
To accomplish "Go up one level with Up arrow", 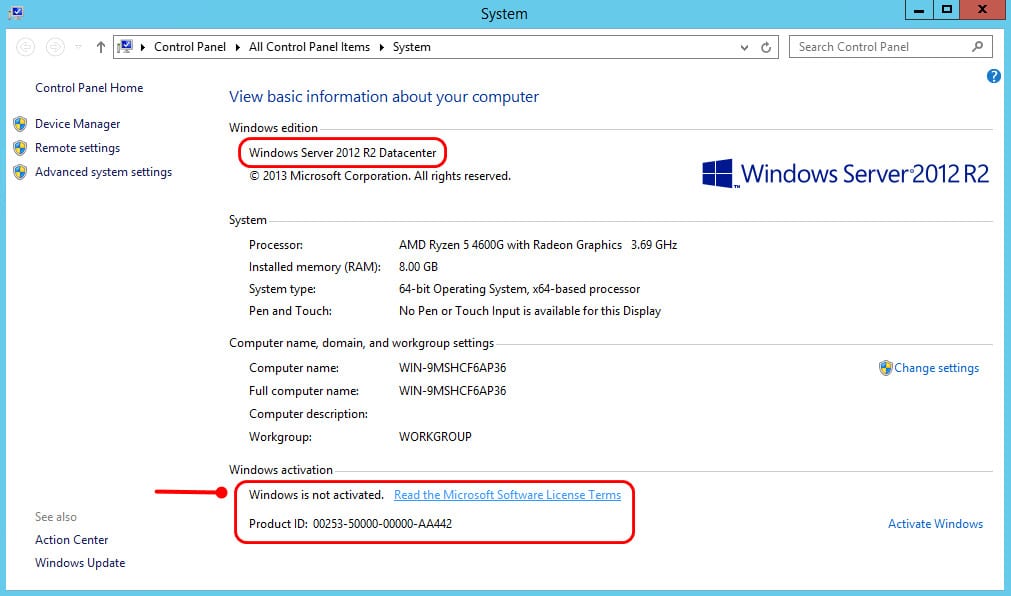I will pos(101,47).
